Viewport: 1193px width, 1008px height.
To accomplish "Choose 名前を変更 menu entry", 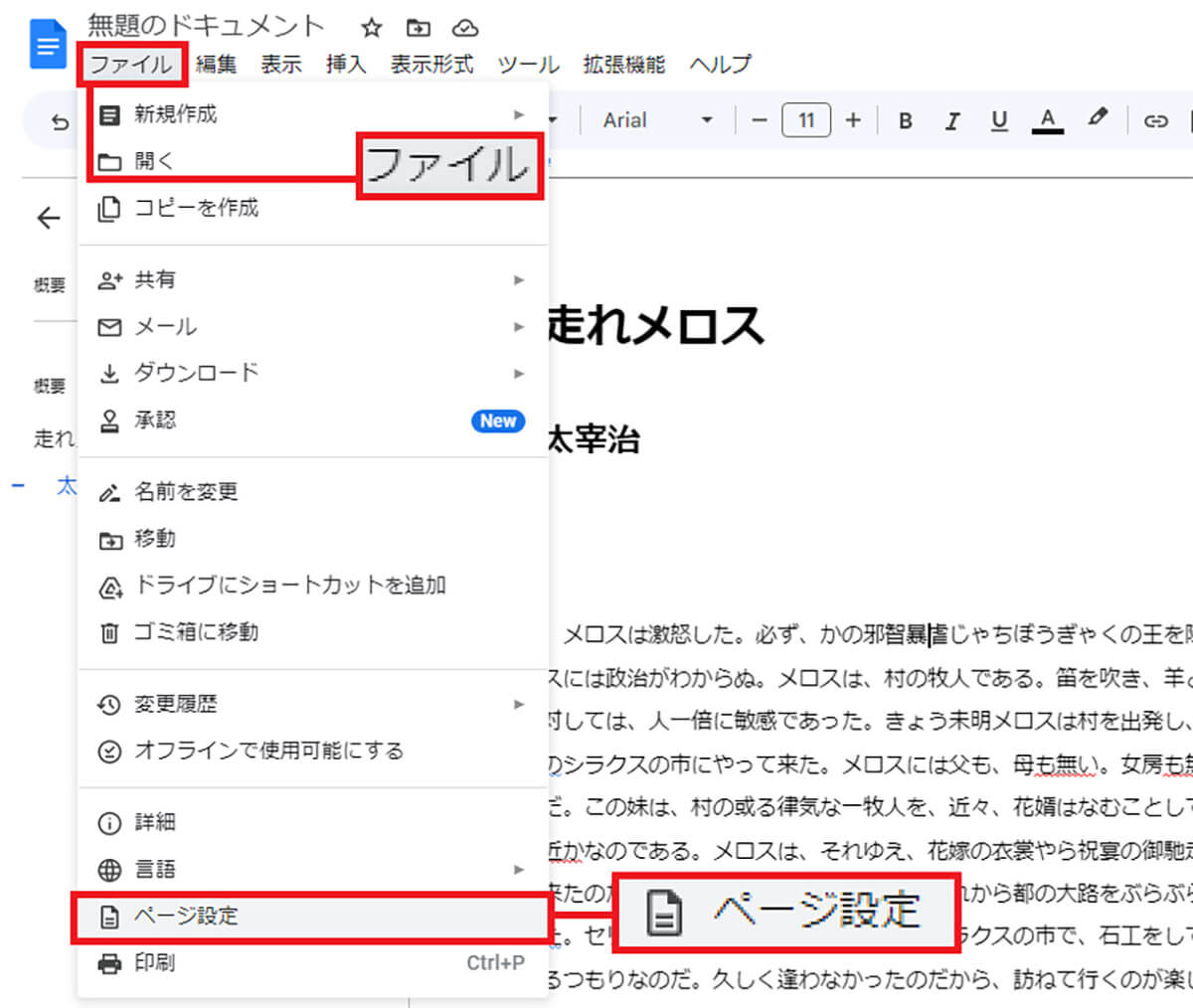I will (x=313, y=492).
